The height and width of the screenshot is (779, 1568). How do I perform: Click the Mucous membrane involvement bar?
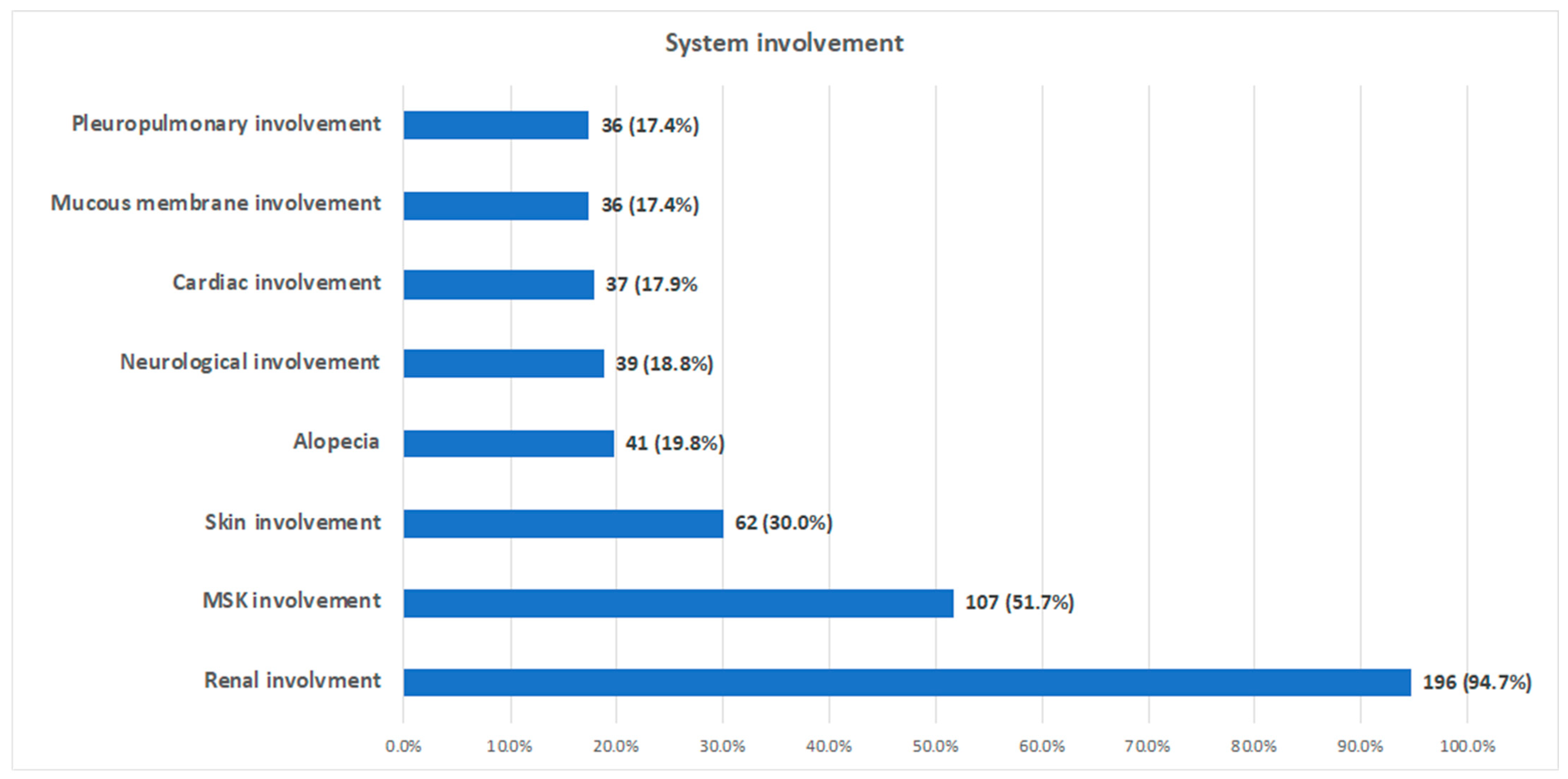click(x=495, y=205)
